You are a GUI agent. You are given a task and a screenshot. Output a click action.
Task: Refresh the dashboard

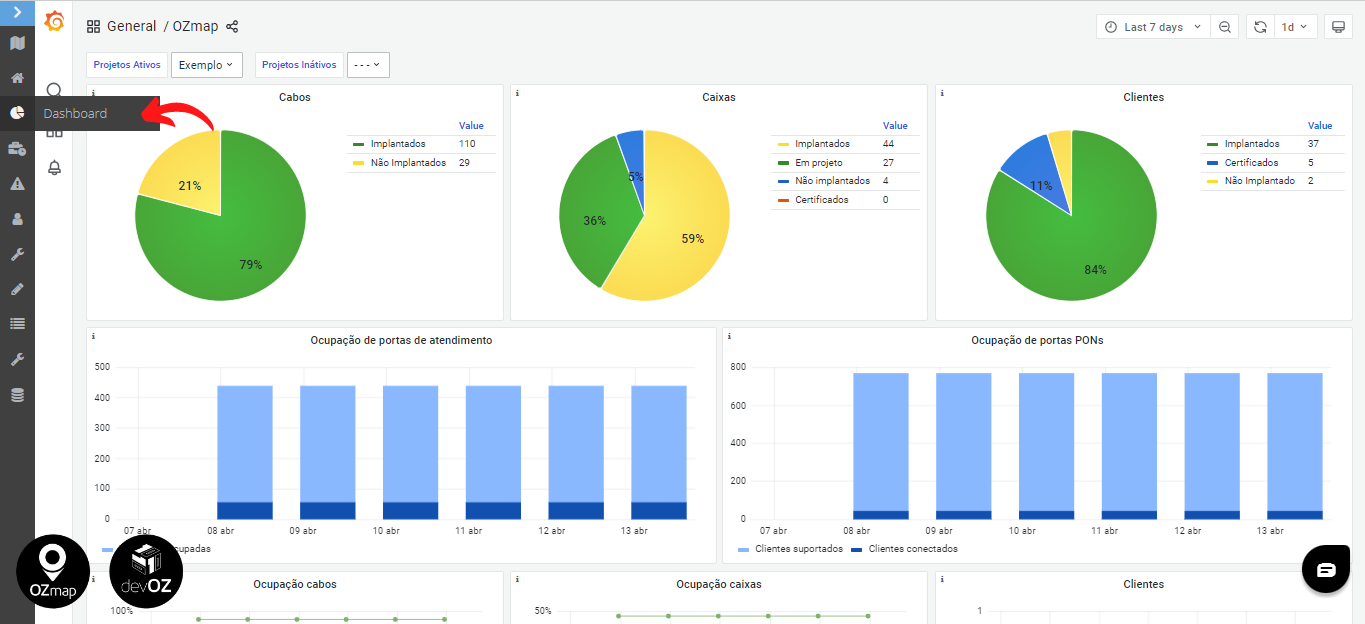click(x=1260, y=27)
